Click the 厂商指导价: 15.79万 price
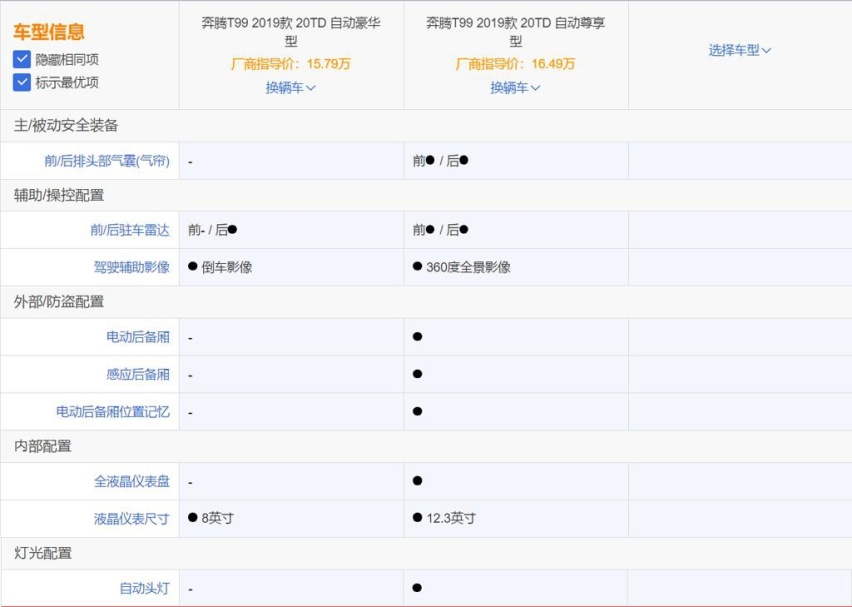The height and width of the screenshot is (607, 852). click(x=291, y=64)
